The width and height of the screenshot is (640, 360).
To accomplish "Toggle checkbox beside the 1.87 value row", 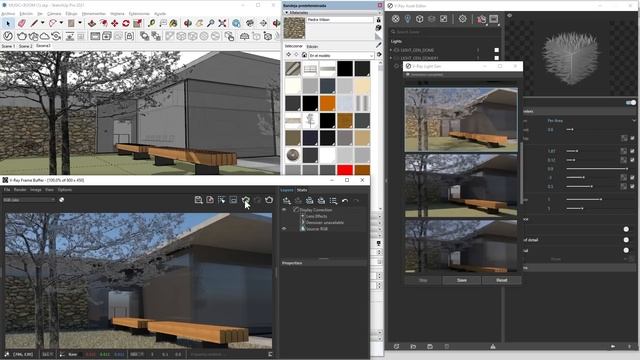I will point(632,151).
